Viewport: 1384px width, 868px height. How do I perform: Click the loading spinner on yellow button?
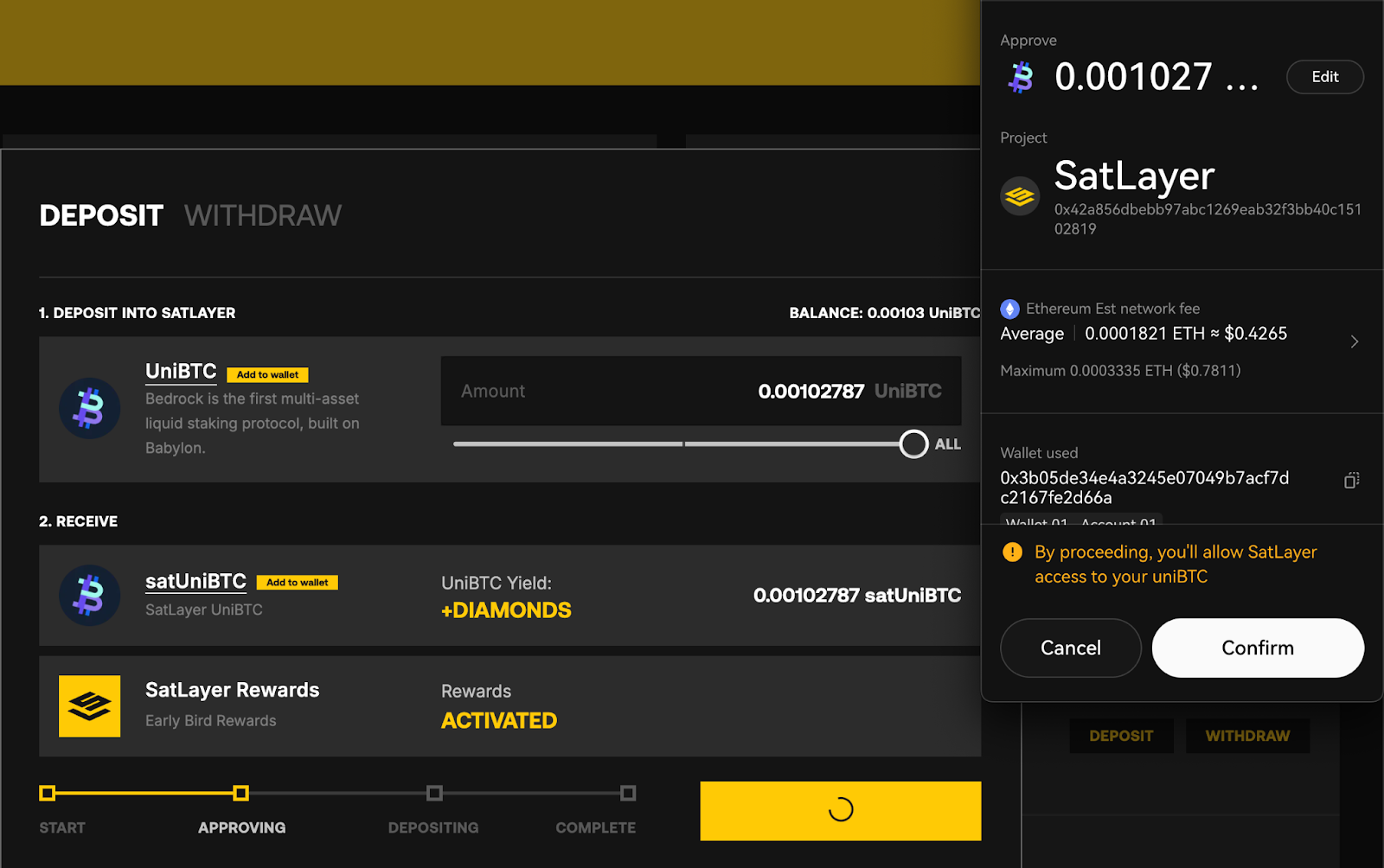[841, 810]
